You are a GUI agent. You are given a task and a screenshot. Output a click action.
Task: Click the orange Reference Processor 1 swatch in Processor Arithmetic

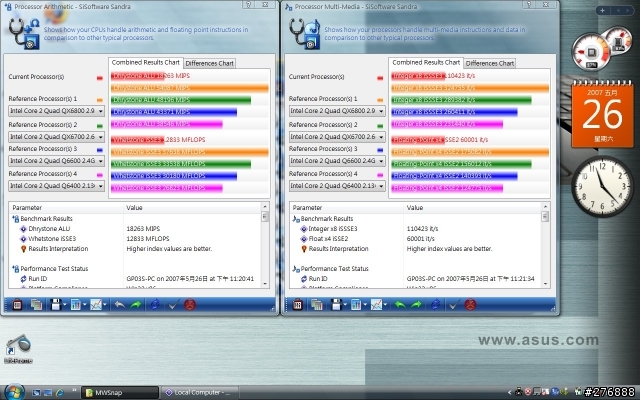(x=100, y=100)
